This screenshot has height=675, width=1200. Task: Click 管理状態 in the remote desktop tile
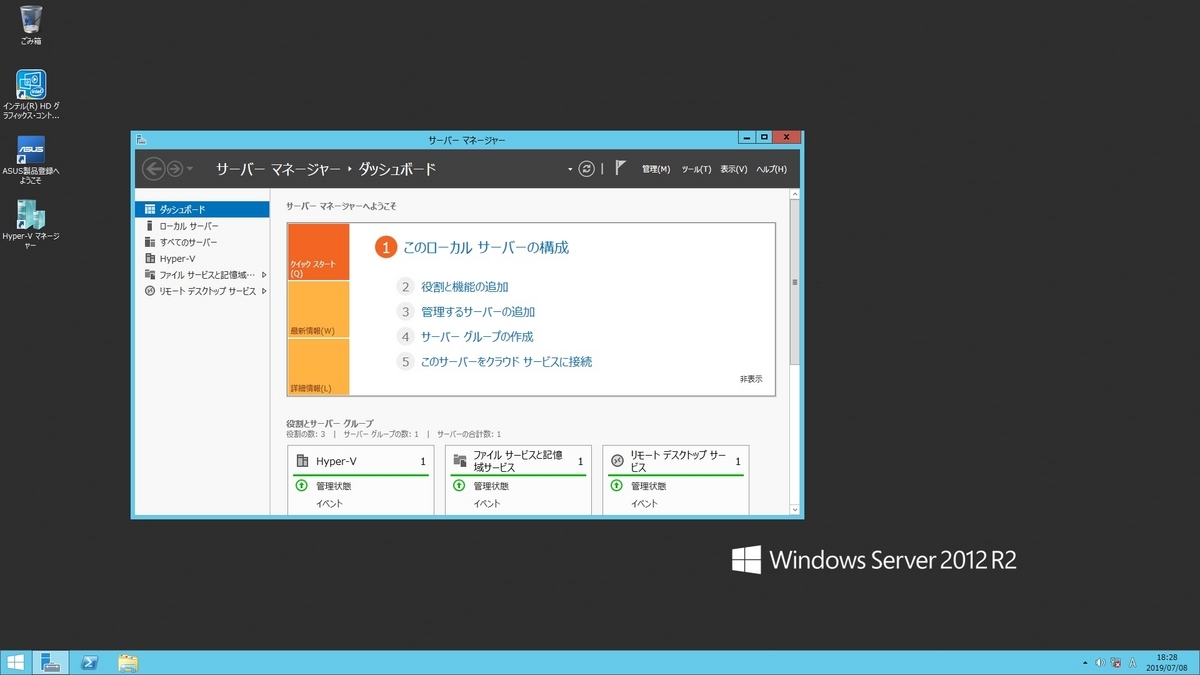pyautogui.click(x=648, y=486)
